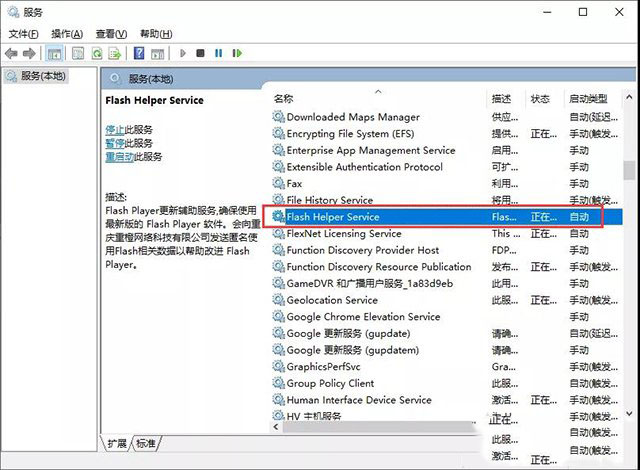
Task: Click the vertical scrollbar up arrow
Action: tap(629, 98)
